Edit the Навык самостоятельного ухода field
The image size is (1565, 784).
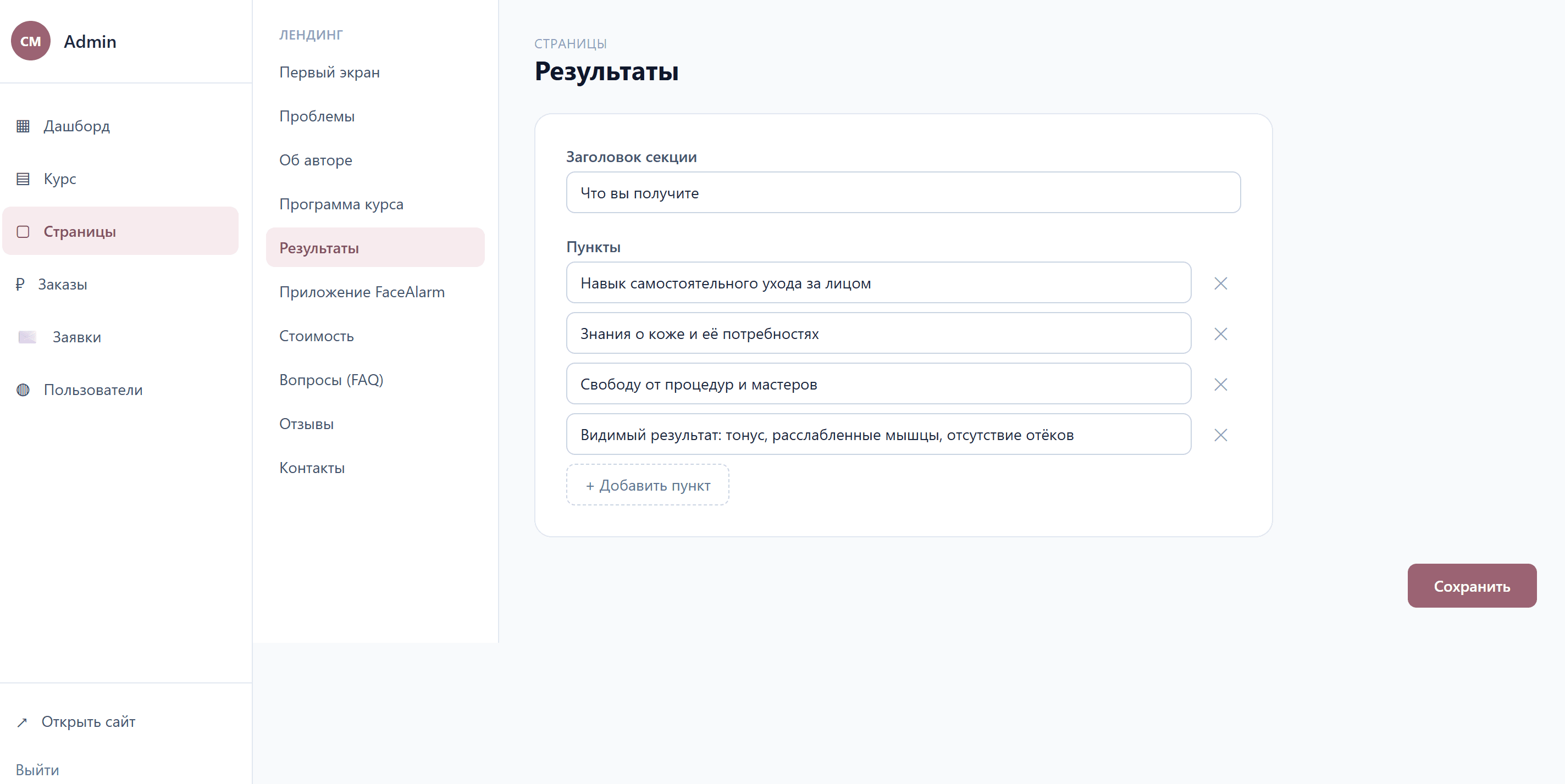click(x=878, y=283)
